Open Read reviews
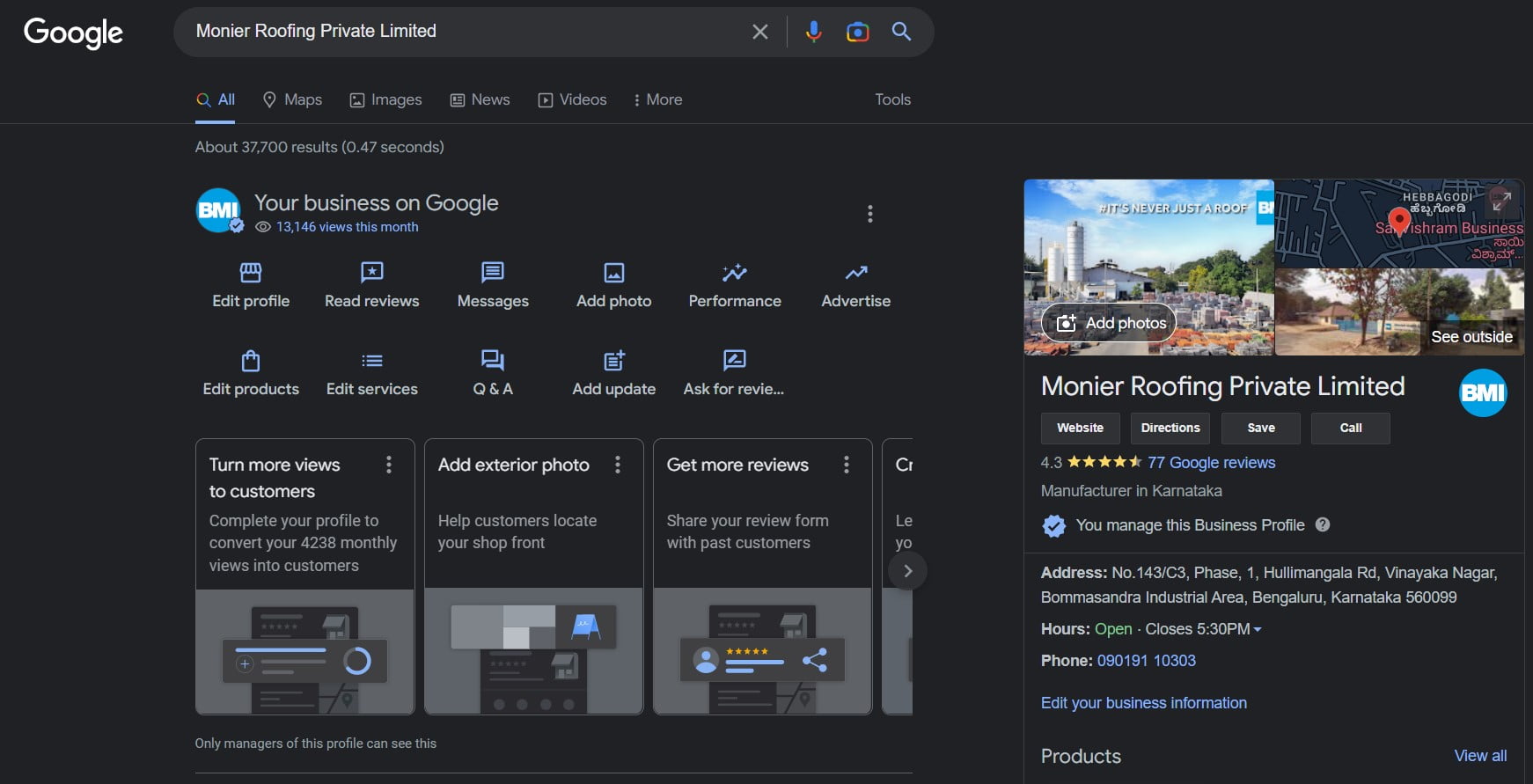The width and height of the screenshot is (1533, 784). click(x=372, y=285)
